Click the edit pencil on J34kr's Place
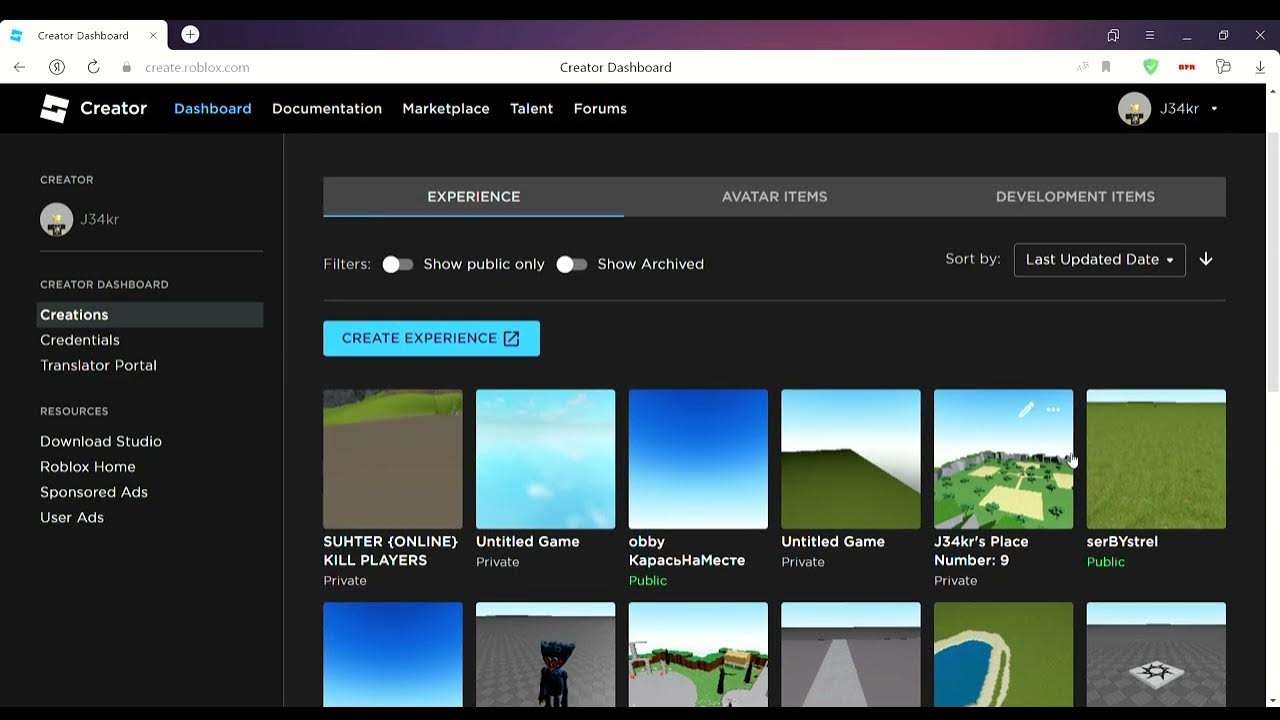This screenshot has height=720, width=1280. point(1026,410)
